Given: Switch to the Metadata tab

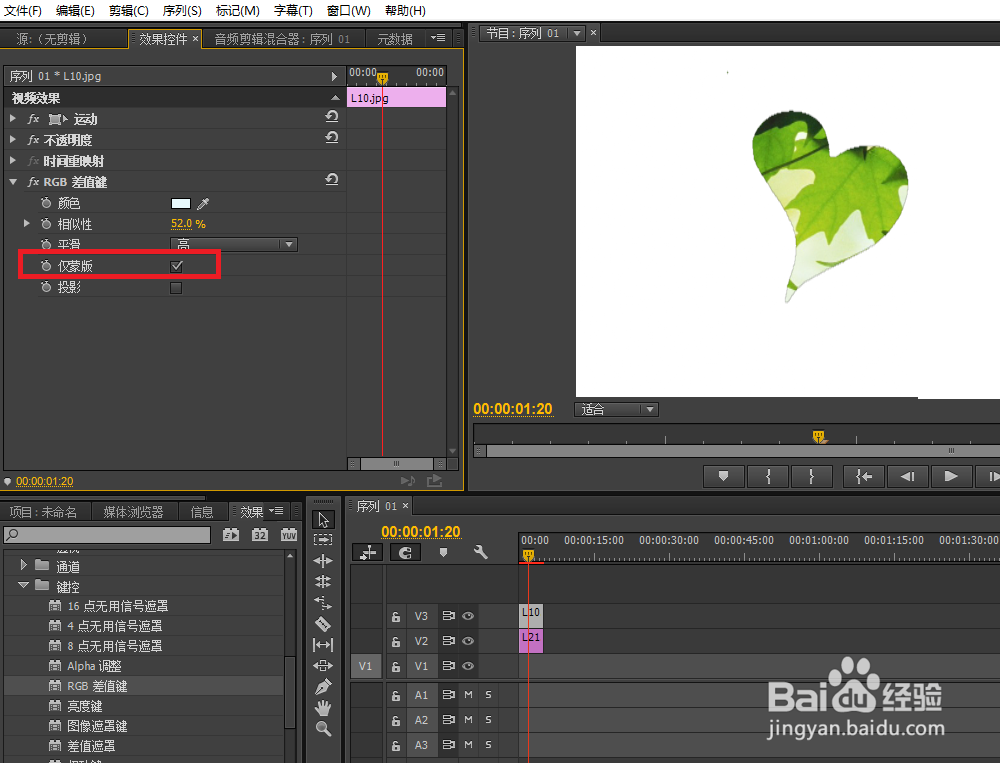Looking at the screenshot, I should (395, 40).
